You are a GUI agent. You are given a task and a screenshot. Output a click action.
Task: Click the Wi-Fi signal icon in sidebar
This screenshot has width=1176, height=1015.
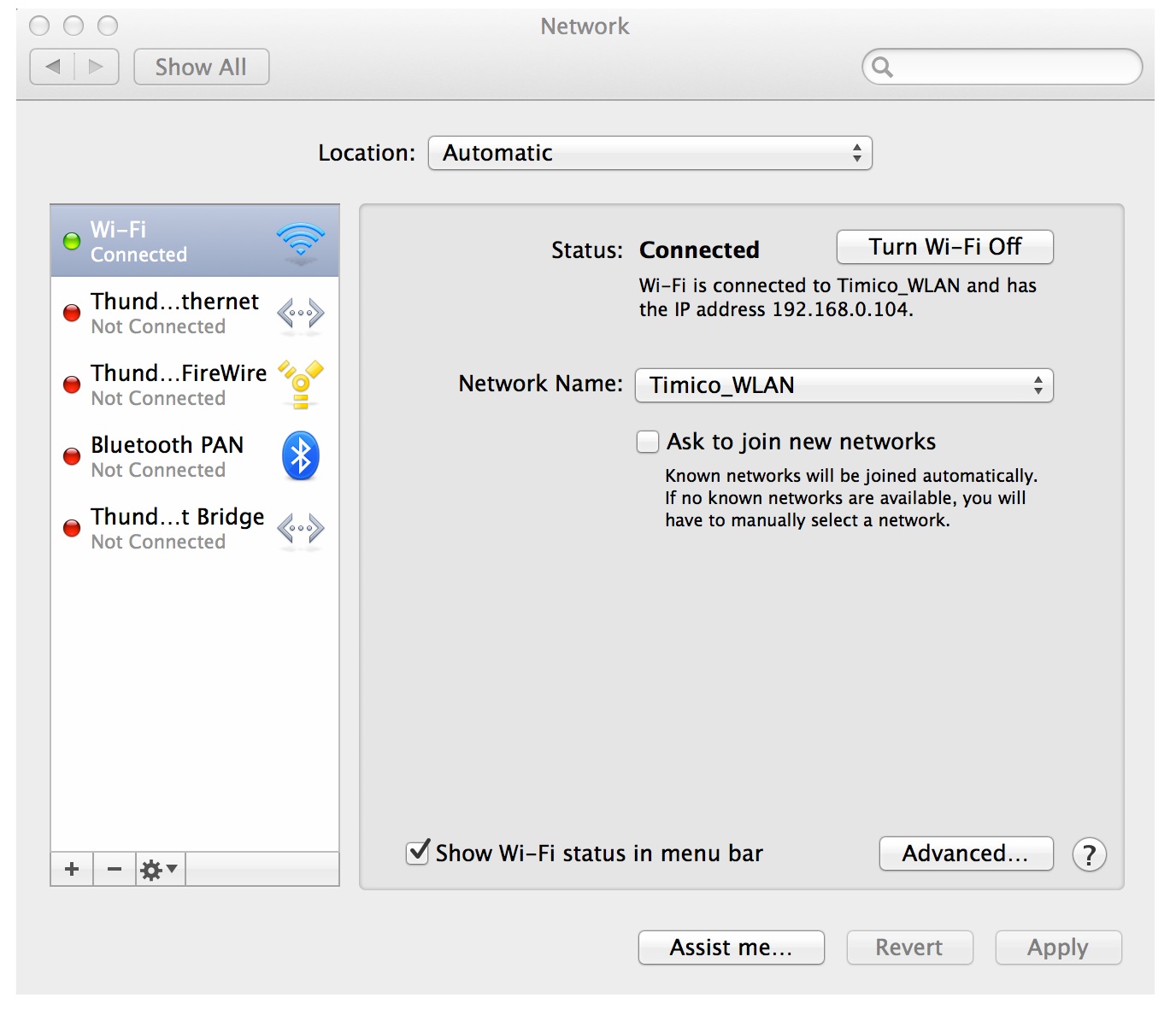pyautogui.click(x=301, y=242)
